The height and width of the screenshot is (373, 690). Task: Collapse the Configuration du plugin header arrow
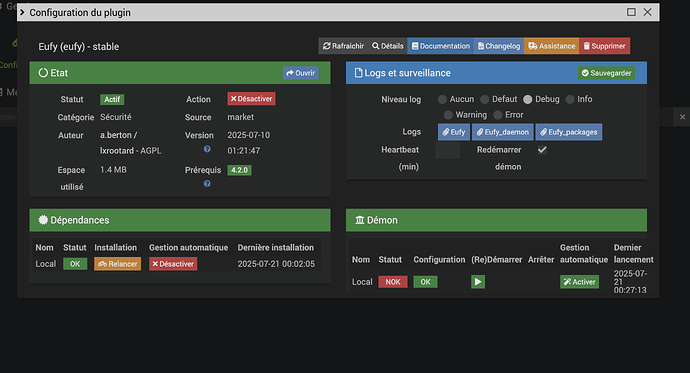tap(22, 12)
